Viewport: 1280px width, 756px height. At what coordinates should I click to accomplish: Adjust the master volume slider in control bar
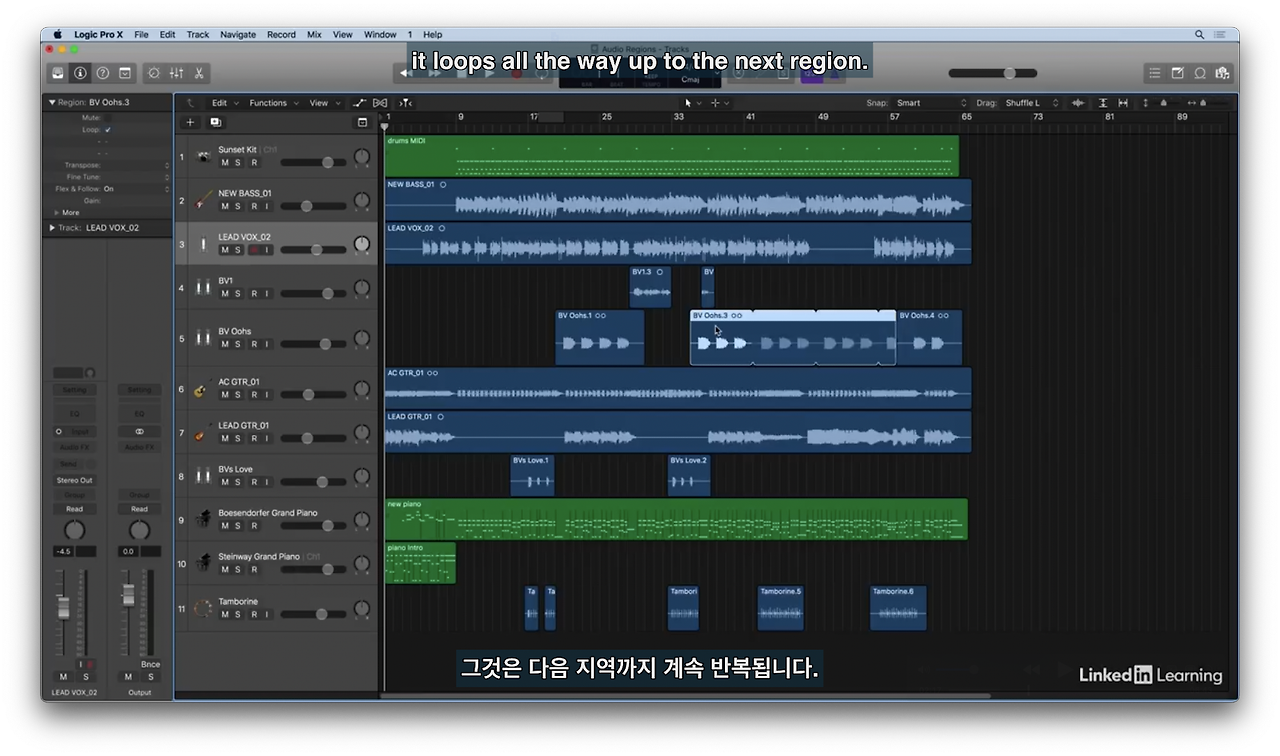992,73
